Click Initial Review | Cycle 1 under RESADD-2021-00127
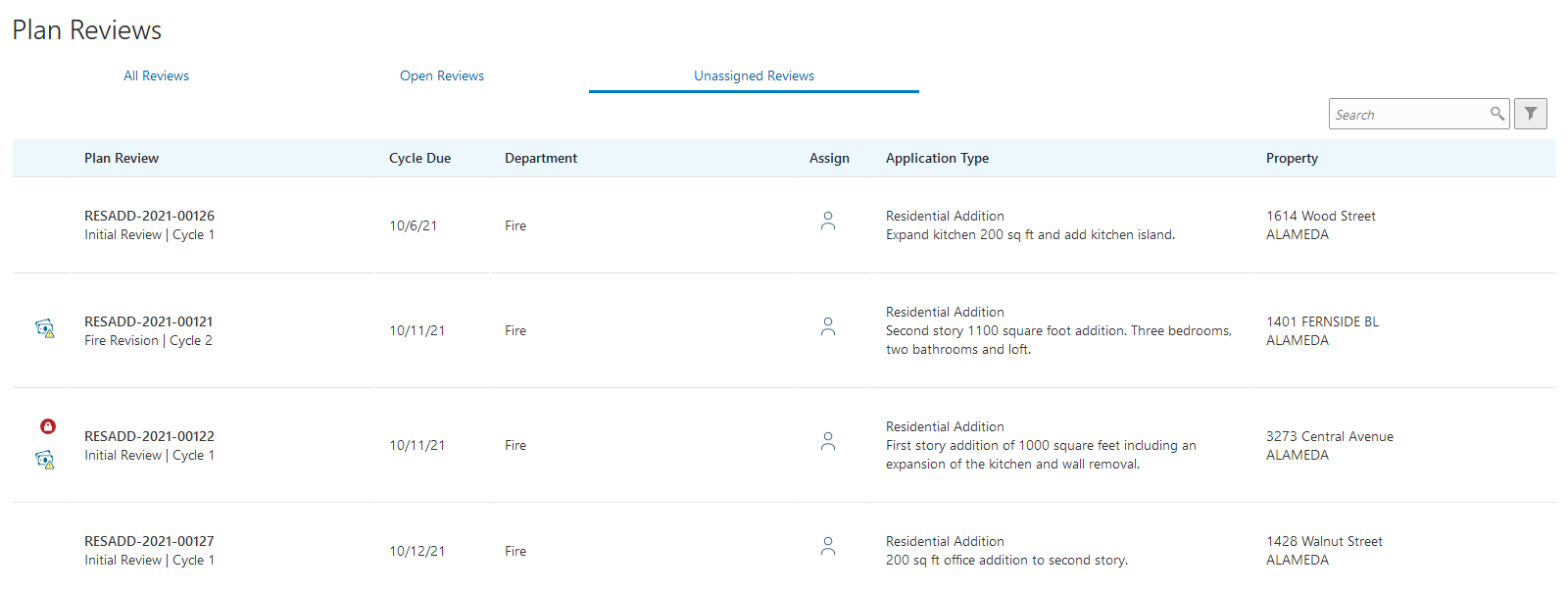Screen dimensions: 1568x592 coord(149,560)
